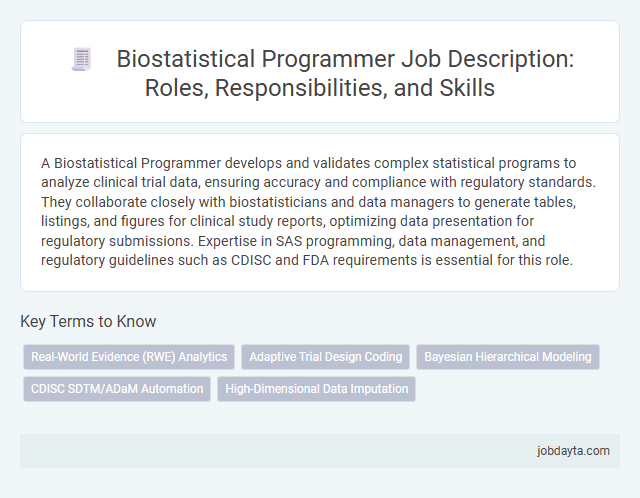Choose the Bayesian Hierarchical Modeling tag

[508, 357]
